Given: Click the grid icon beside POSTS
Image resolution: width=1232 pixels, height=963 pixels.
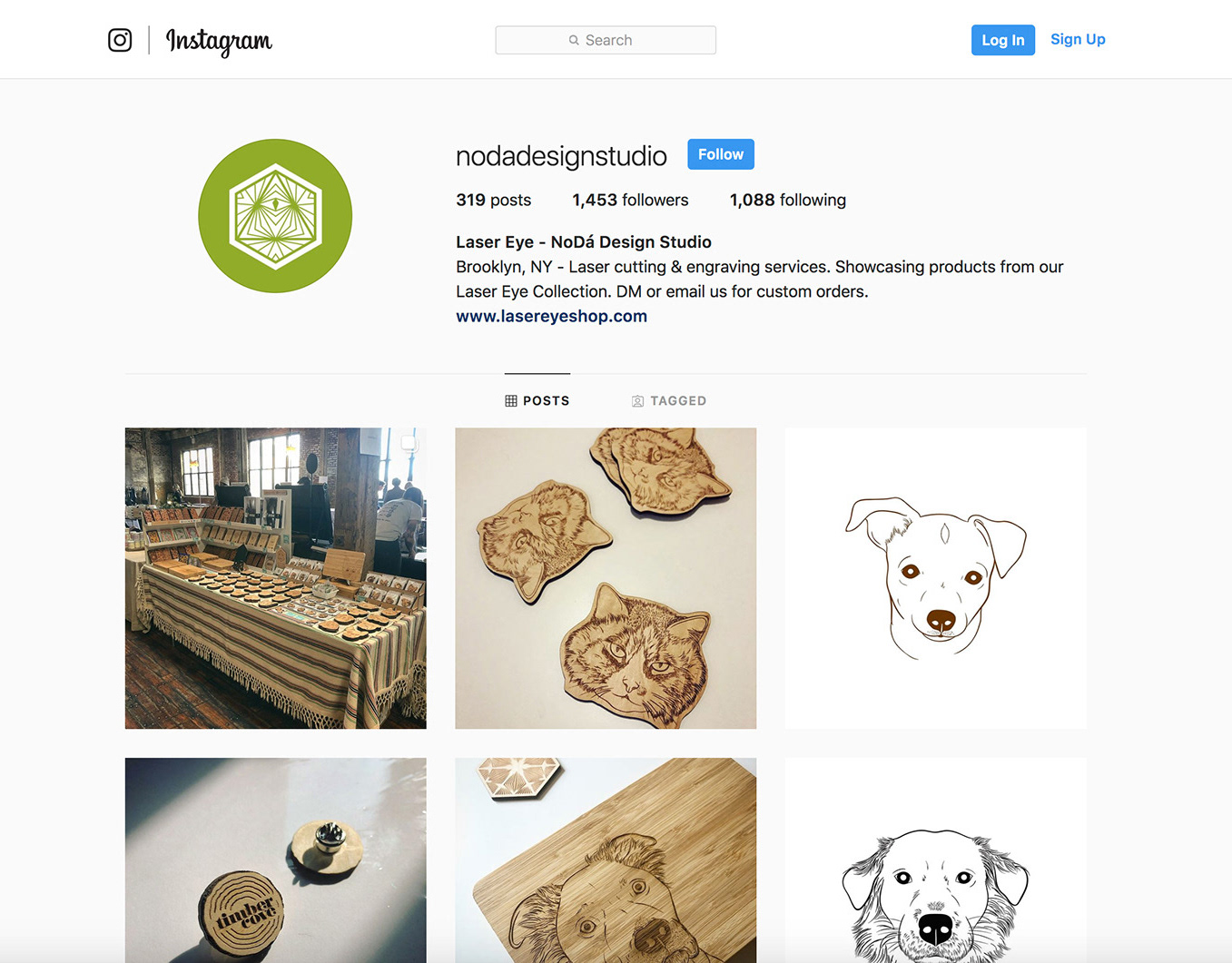Looking at the screenshot, I should tap(511, 400).
